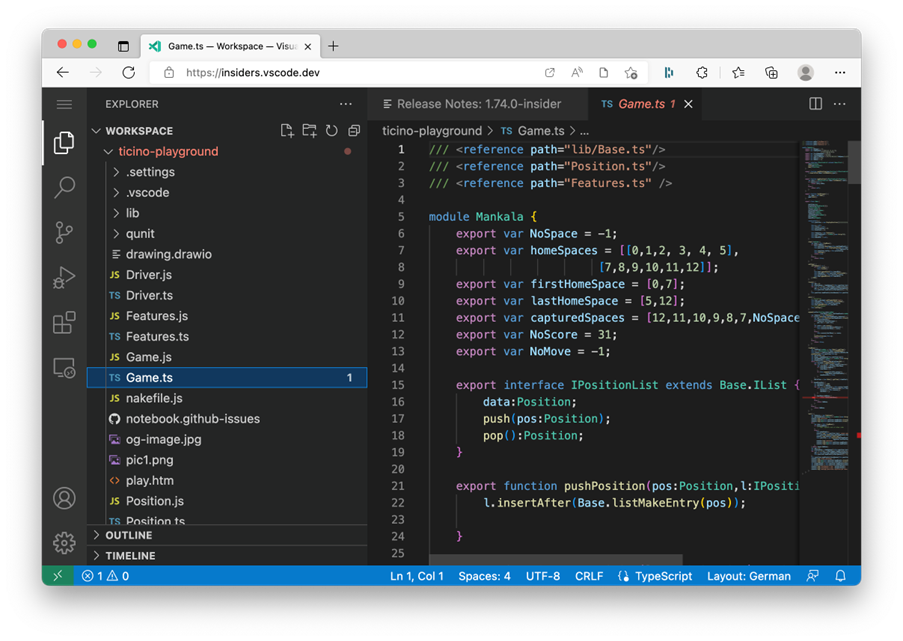Refresh the Explorer file tree
The height and width of the screenshot is (641, 903).
pos(331,130)
